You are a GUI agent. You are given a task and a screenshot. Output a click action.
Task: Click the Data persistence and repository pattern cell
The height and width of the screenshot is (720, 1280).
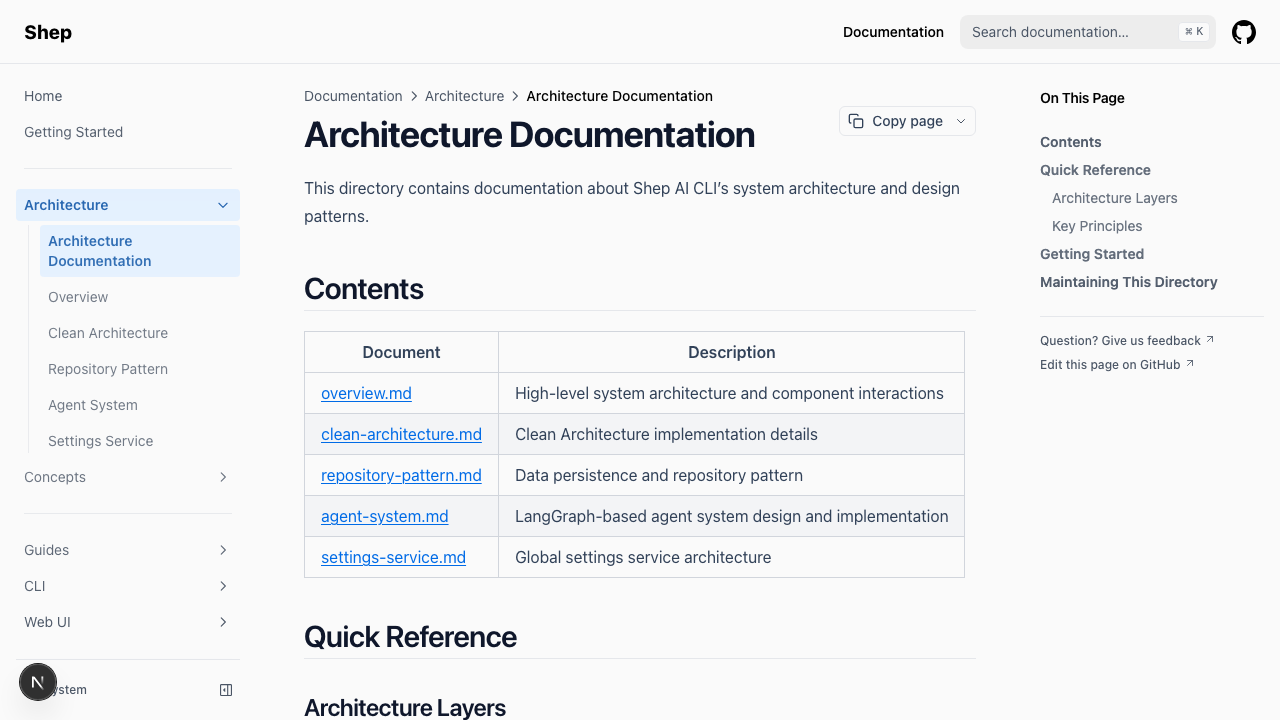[731, 475]
